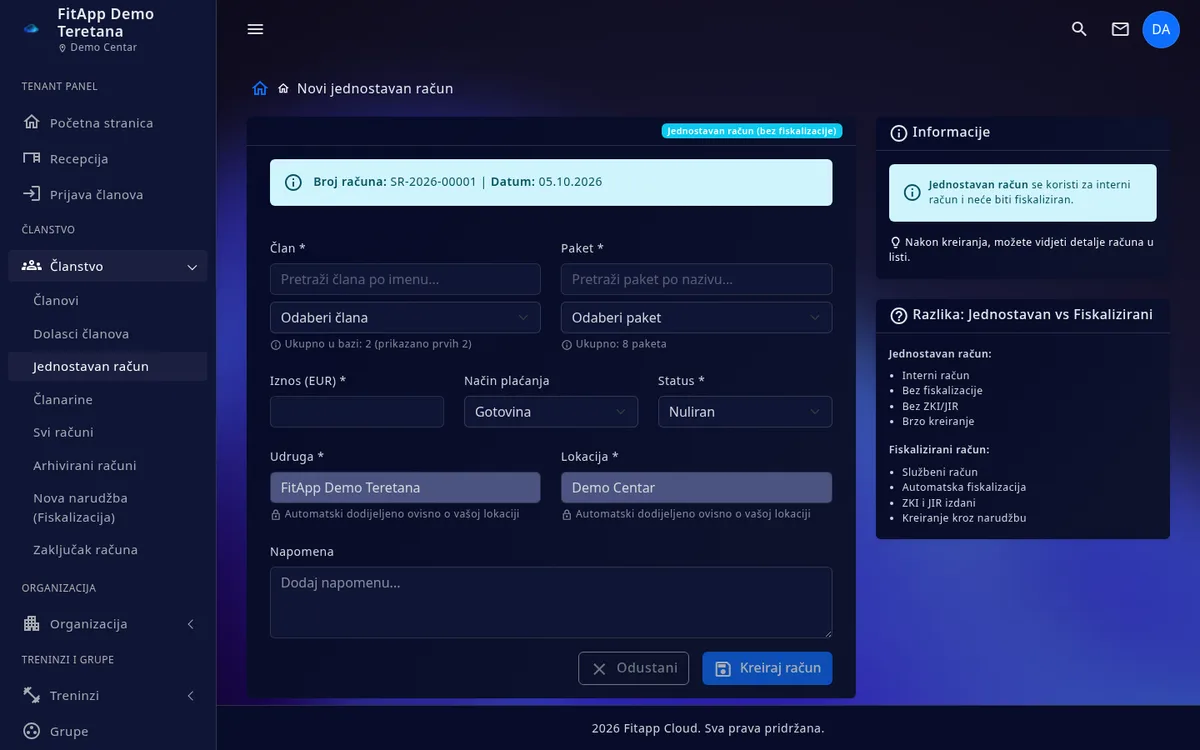Click the Recepcija sidebar icon
This screenshot has height=750, width=1200.
click(x=31, y=159)
